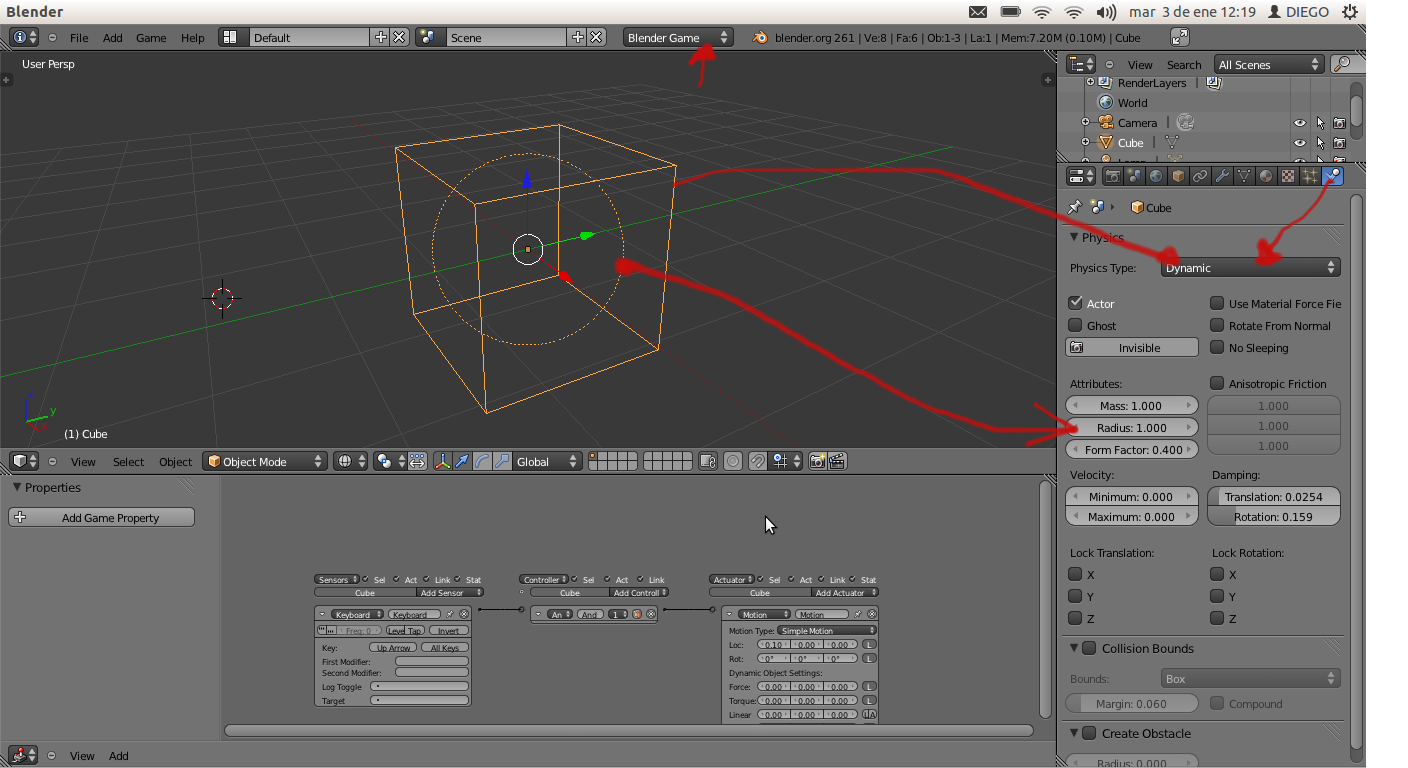Open the Select menu in 3D view header
Screen dimensions: 1408x768
pos(128,462)
